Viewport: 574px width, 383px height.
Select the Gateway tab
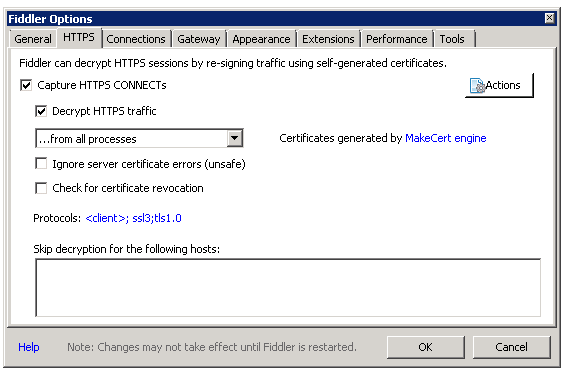(199, 39)
